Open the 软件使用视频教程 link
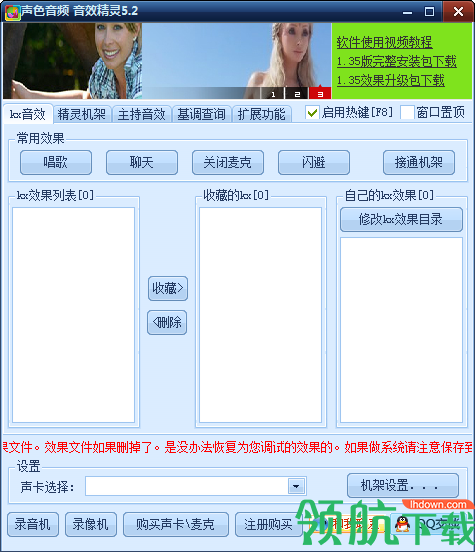 point(384,43)
